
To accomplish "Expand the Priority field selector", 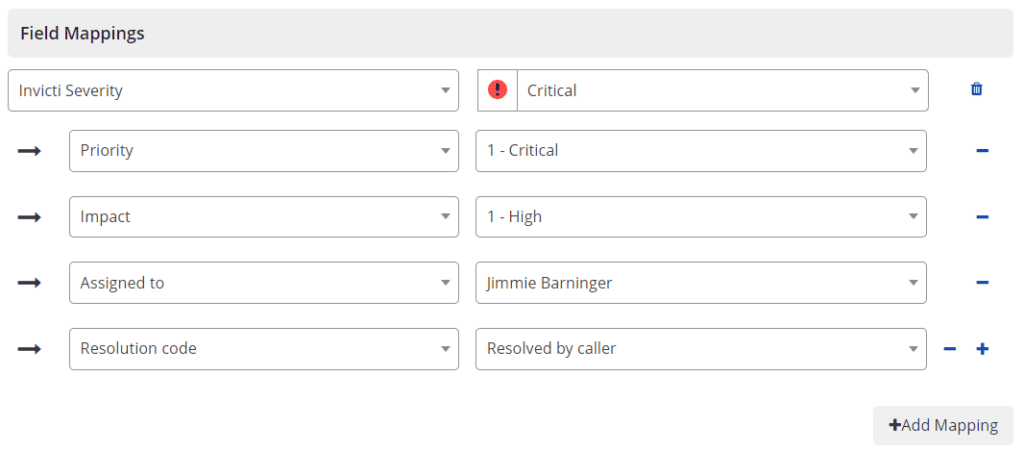I will 264,151.
